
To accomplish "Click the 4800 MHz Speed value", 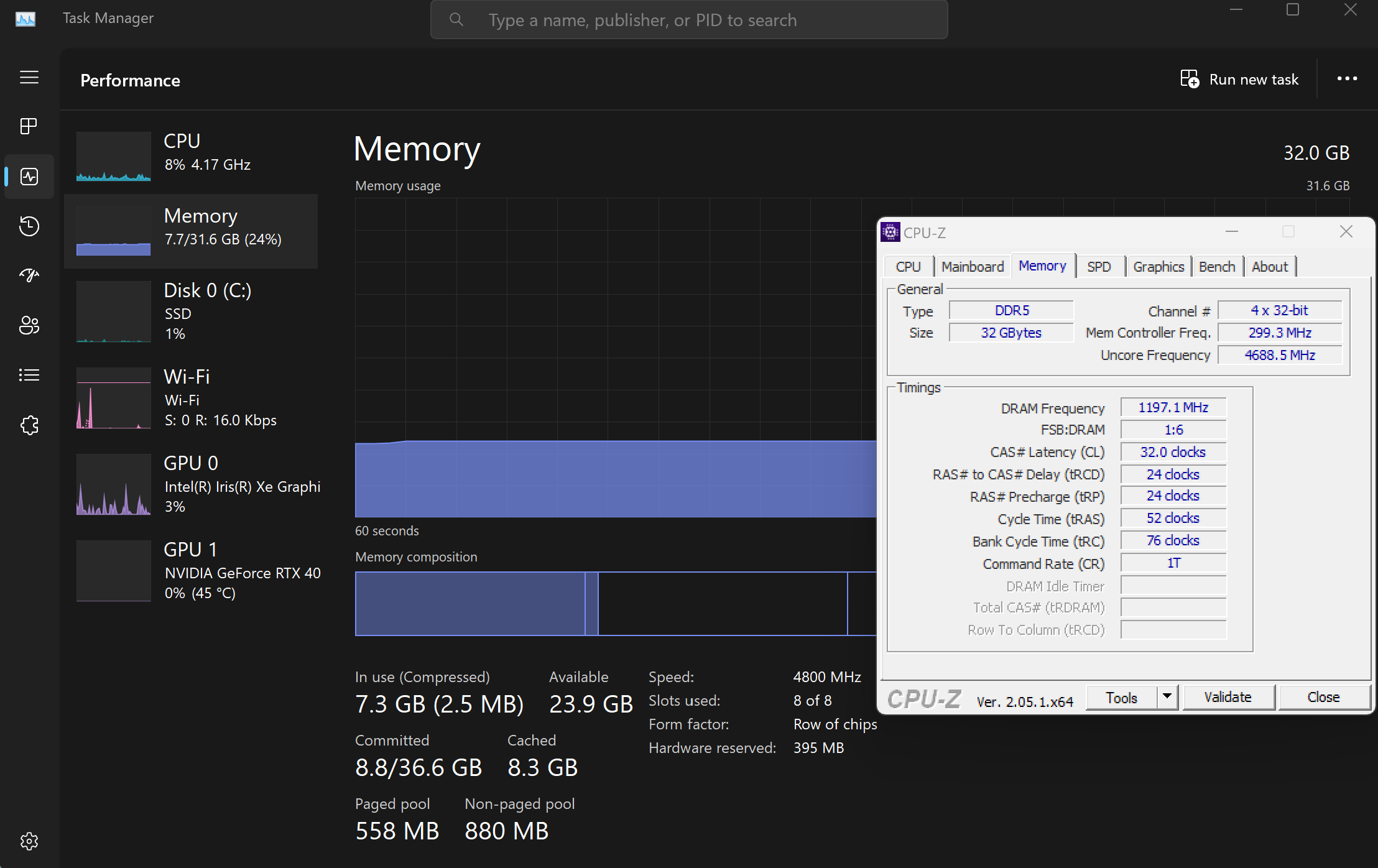I will [x=827, y=677].
